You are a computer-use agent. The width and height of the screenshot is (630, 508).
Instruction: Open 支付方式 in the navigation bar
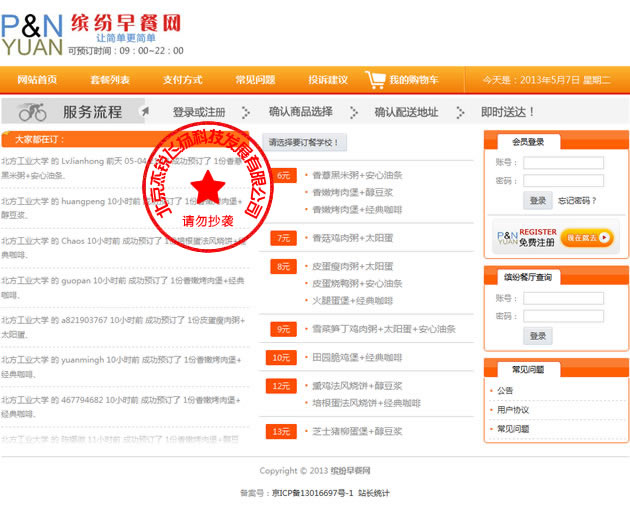[182, 80]
